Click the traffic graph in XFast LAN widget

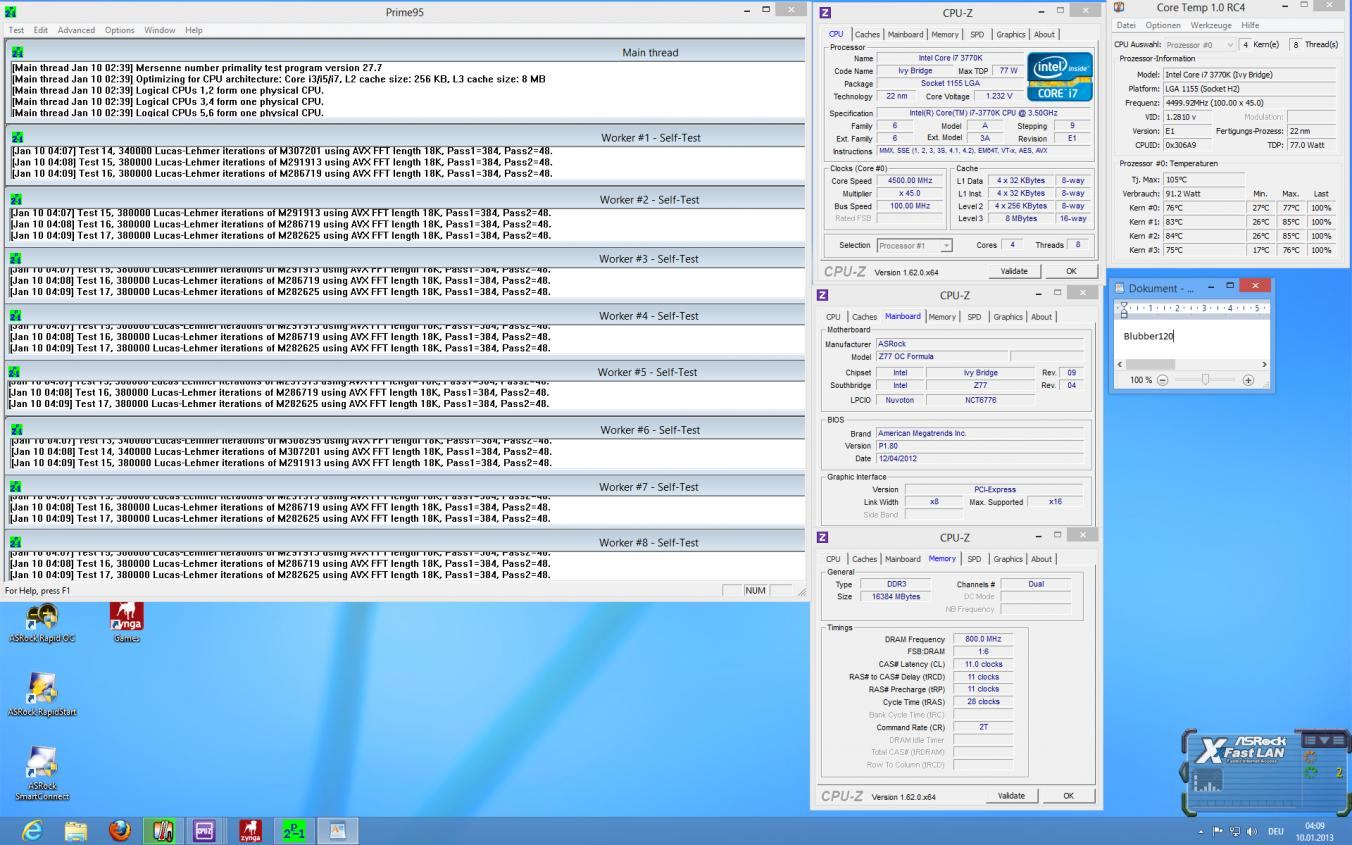click(x=1207, y=780)
